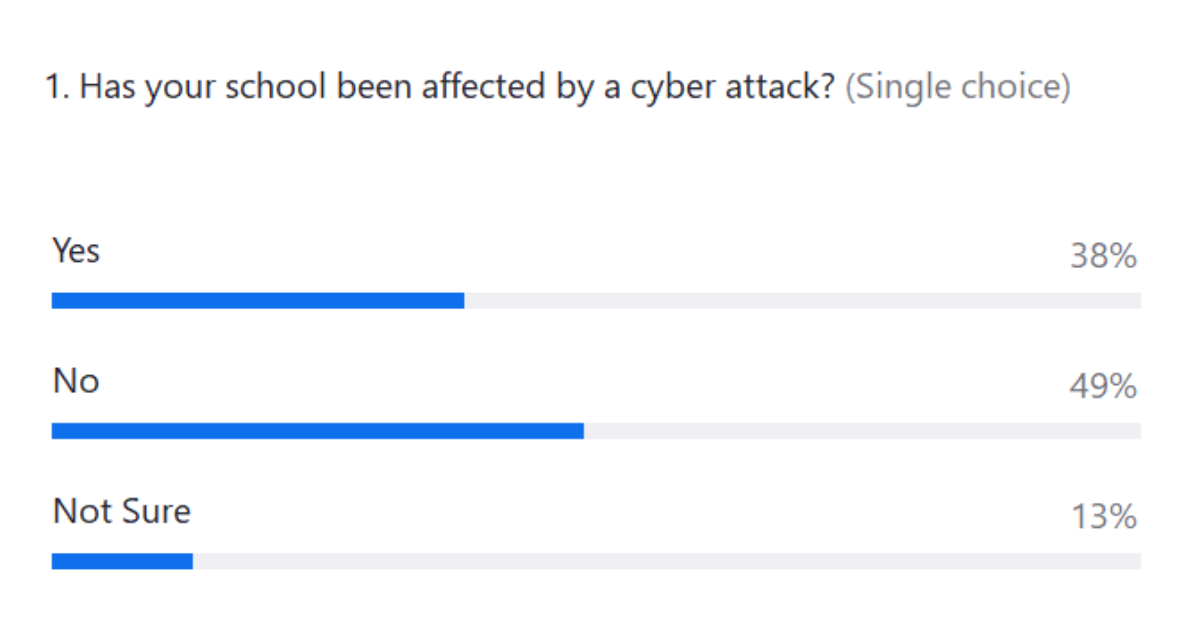This screenshot has width=1200, height=637.
Task: Click the blue filled part of No bar
Action: point(317,431)
